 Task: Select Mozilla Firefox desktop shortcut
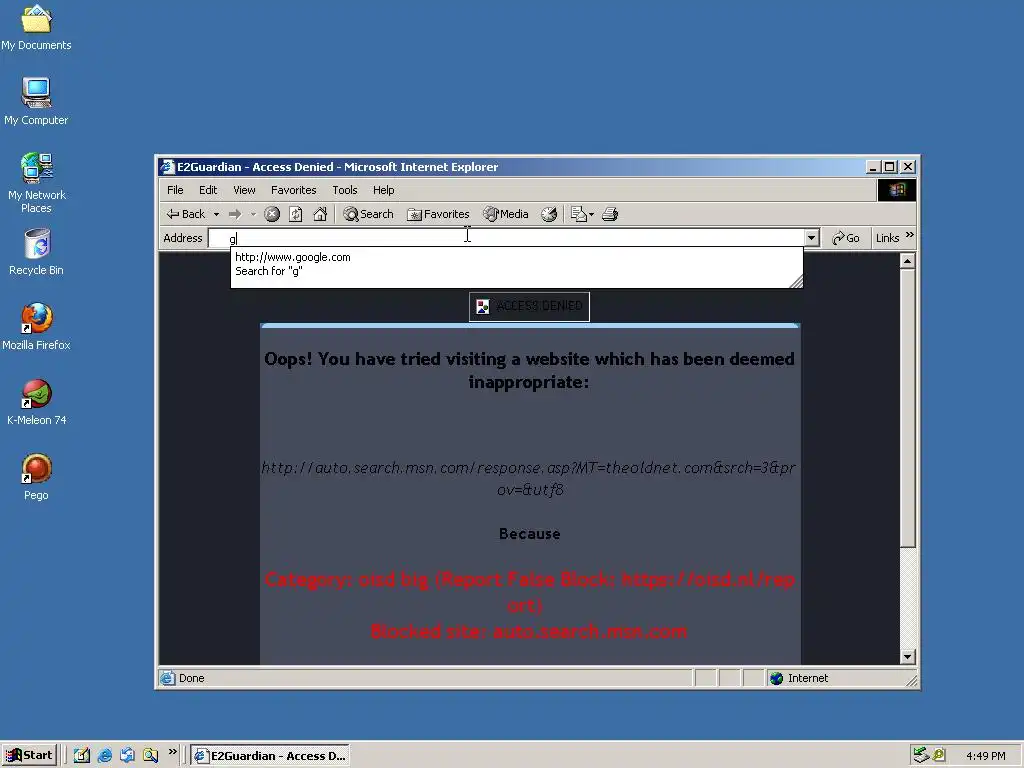click(37, 327)
